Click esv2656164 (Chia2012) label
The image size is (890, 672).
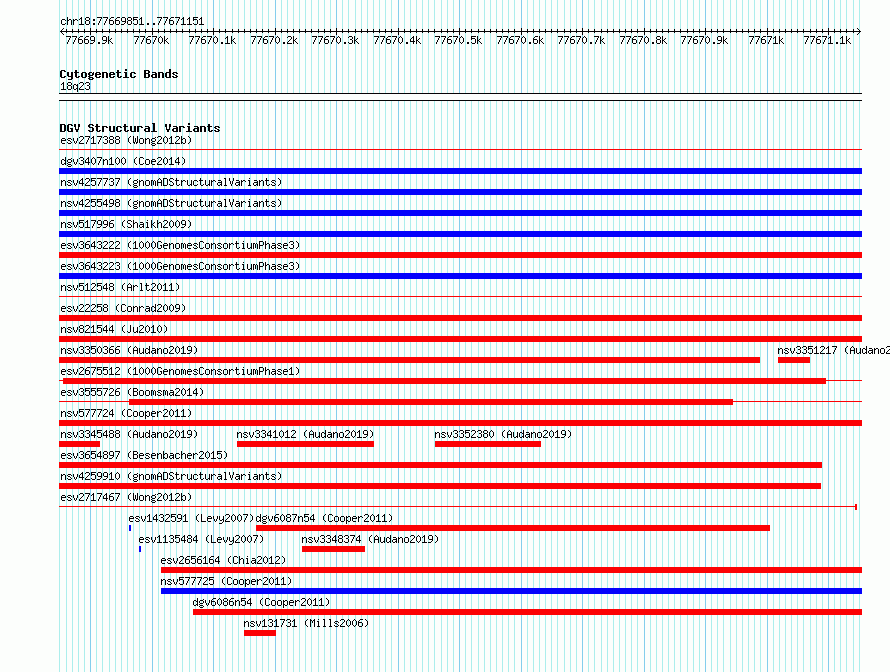click(x=223, y=560)
